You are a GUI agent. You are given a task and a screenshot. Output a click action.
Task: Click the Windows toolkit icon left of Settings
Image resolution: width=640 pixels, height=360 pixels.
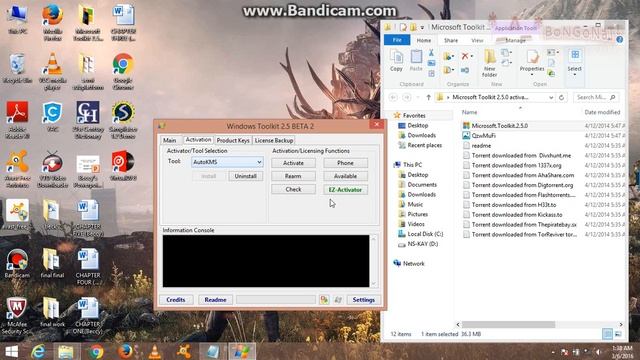338,300
